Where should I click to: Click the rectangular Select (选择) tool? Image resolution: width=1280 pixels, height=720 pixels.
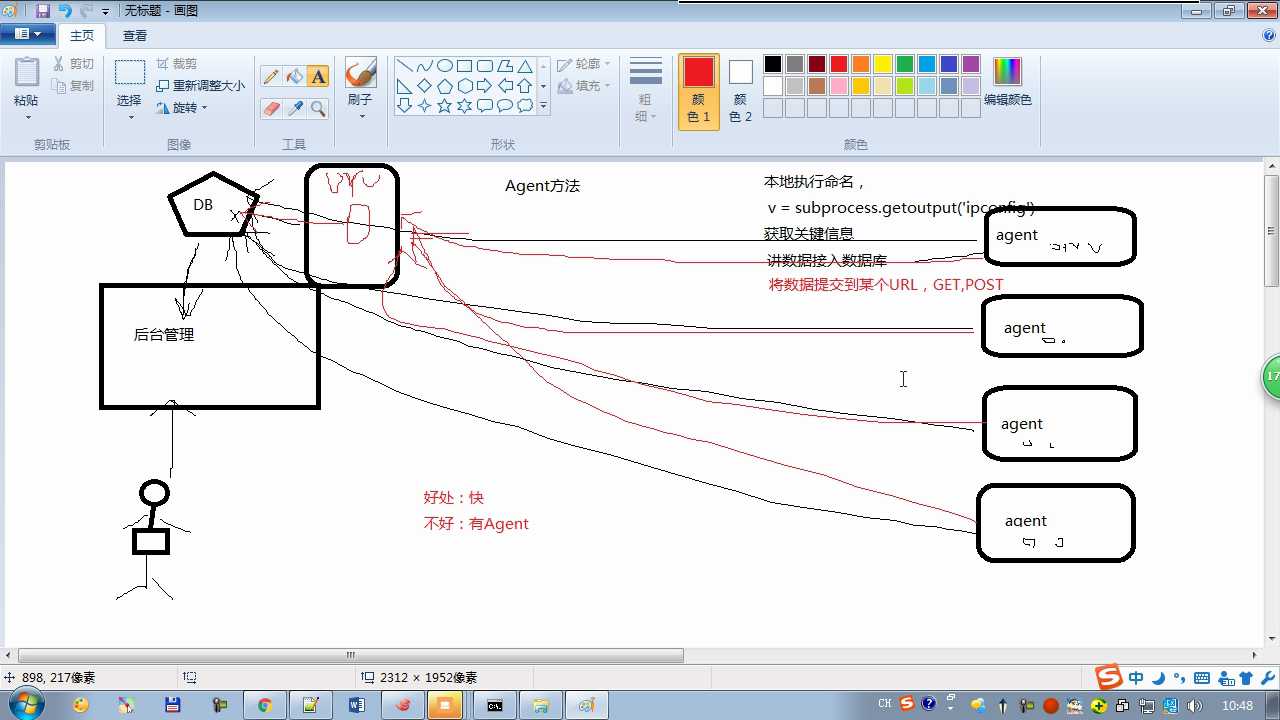point(129,73)
